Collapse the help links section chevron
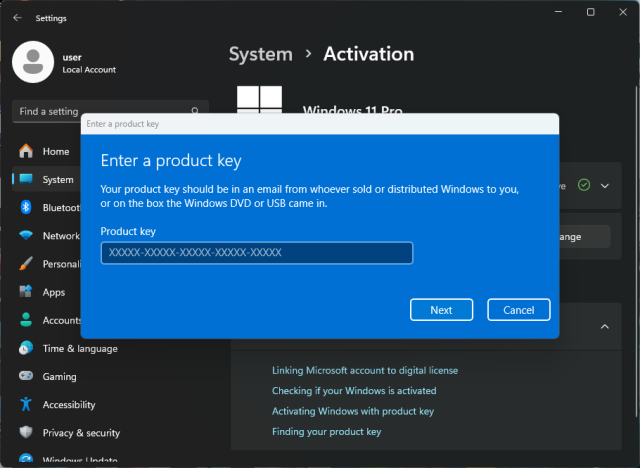The height and width of the screenshot is (468, 640). point(605,326)
